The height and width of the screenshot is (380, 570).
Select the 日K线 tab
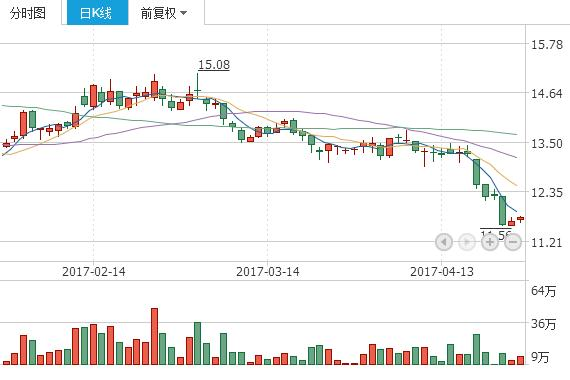coord(97,12)
